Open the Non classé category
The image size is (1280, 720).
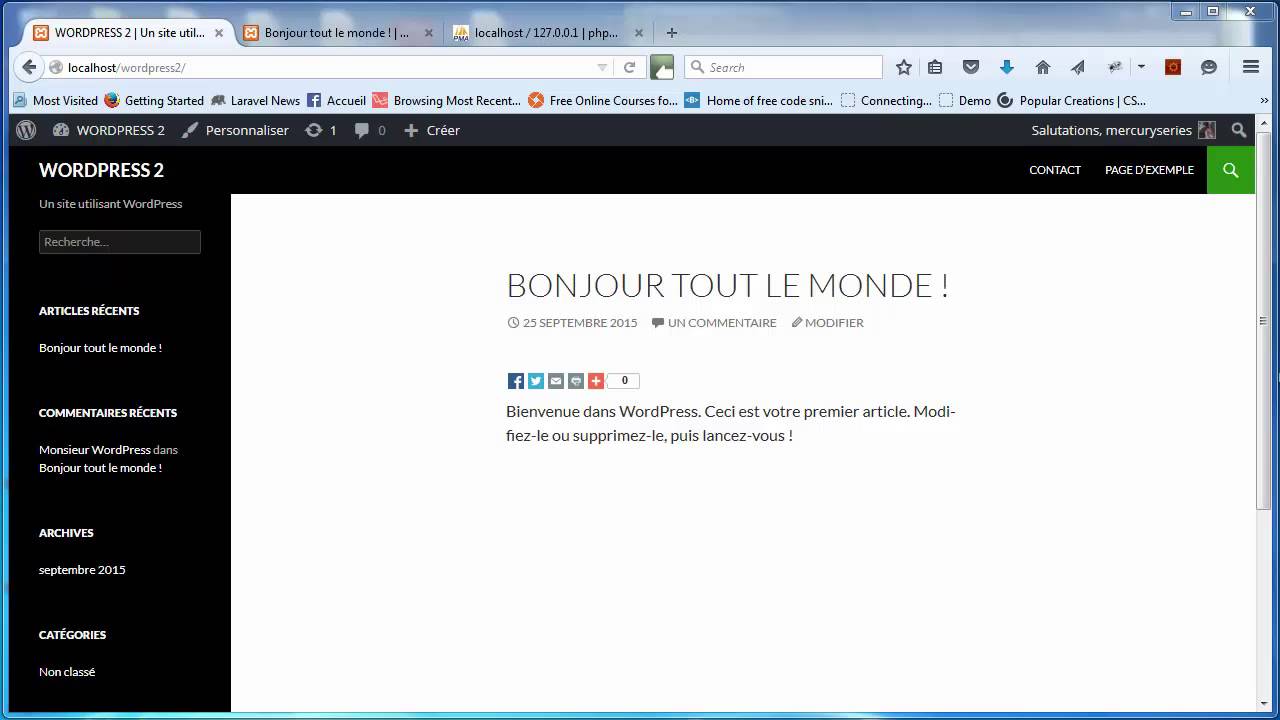(67, 672)
